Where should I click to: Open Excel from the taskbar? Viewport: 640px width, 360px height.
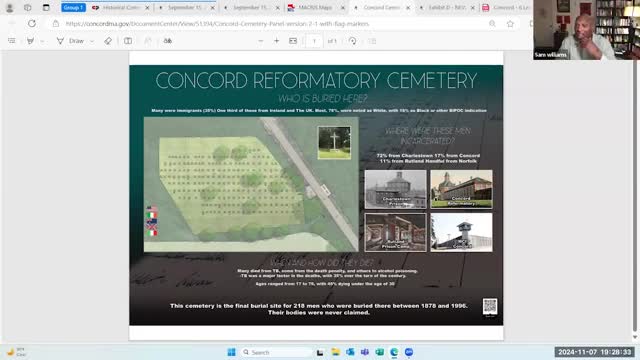(x=380, y=352)
